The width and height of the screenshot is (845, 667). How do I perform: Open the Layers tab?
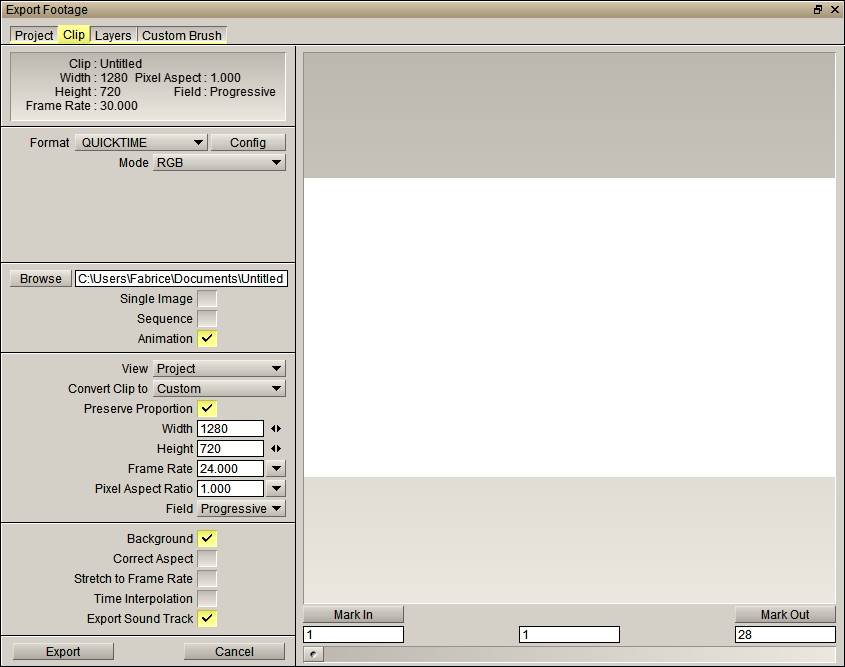(x=113, y=35)
